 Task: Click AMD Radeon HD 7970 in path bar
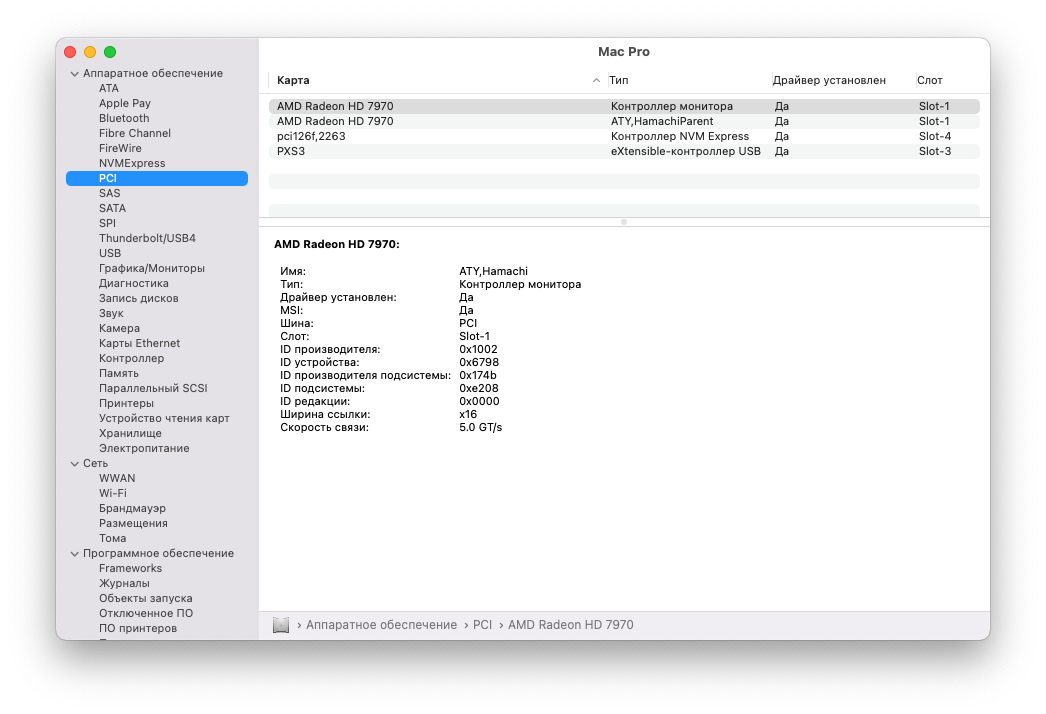tap(571, 625)
